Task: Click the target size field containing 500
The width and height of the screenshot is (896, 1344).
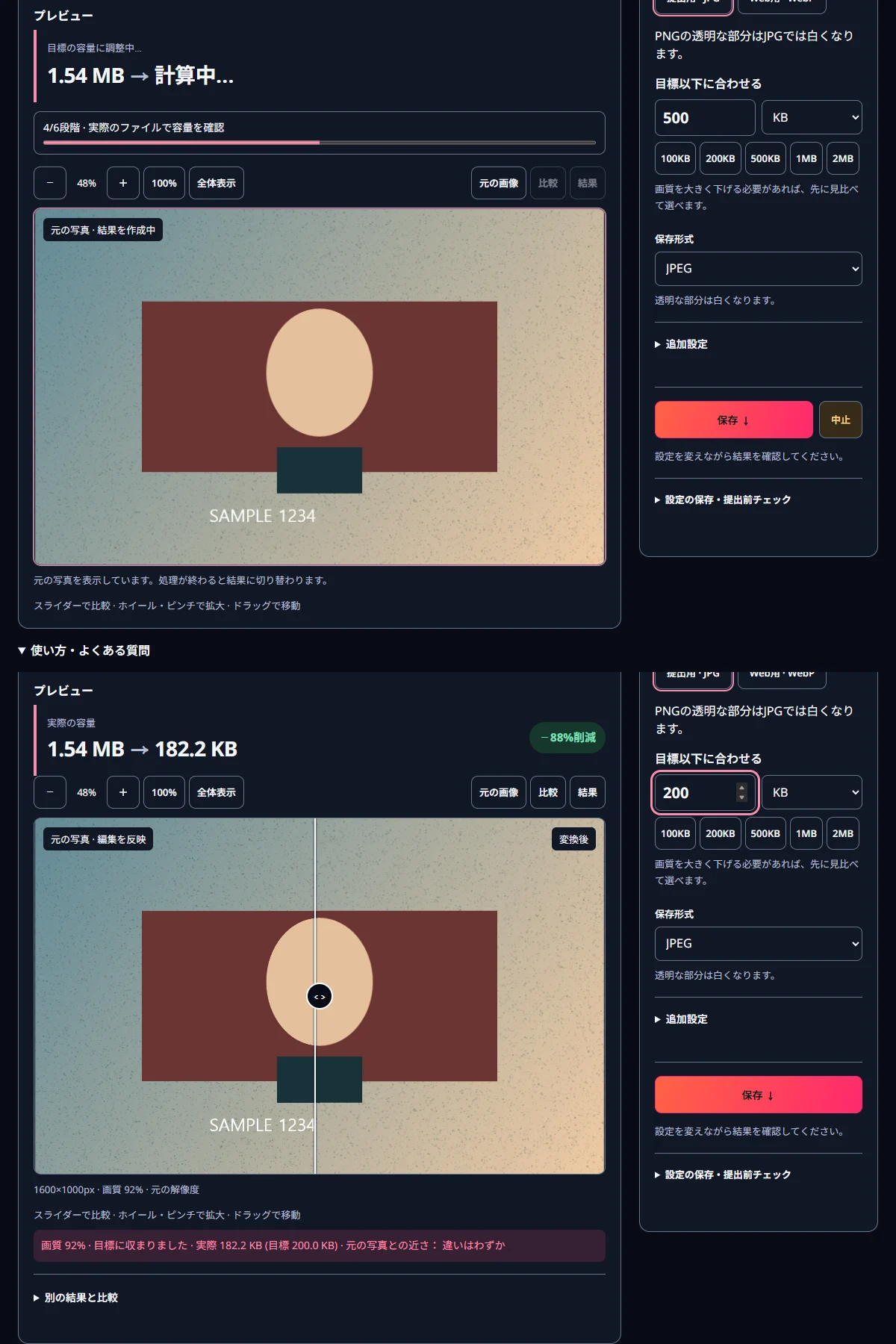Action: pos(705,118)
